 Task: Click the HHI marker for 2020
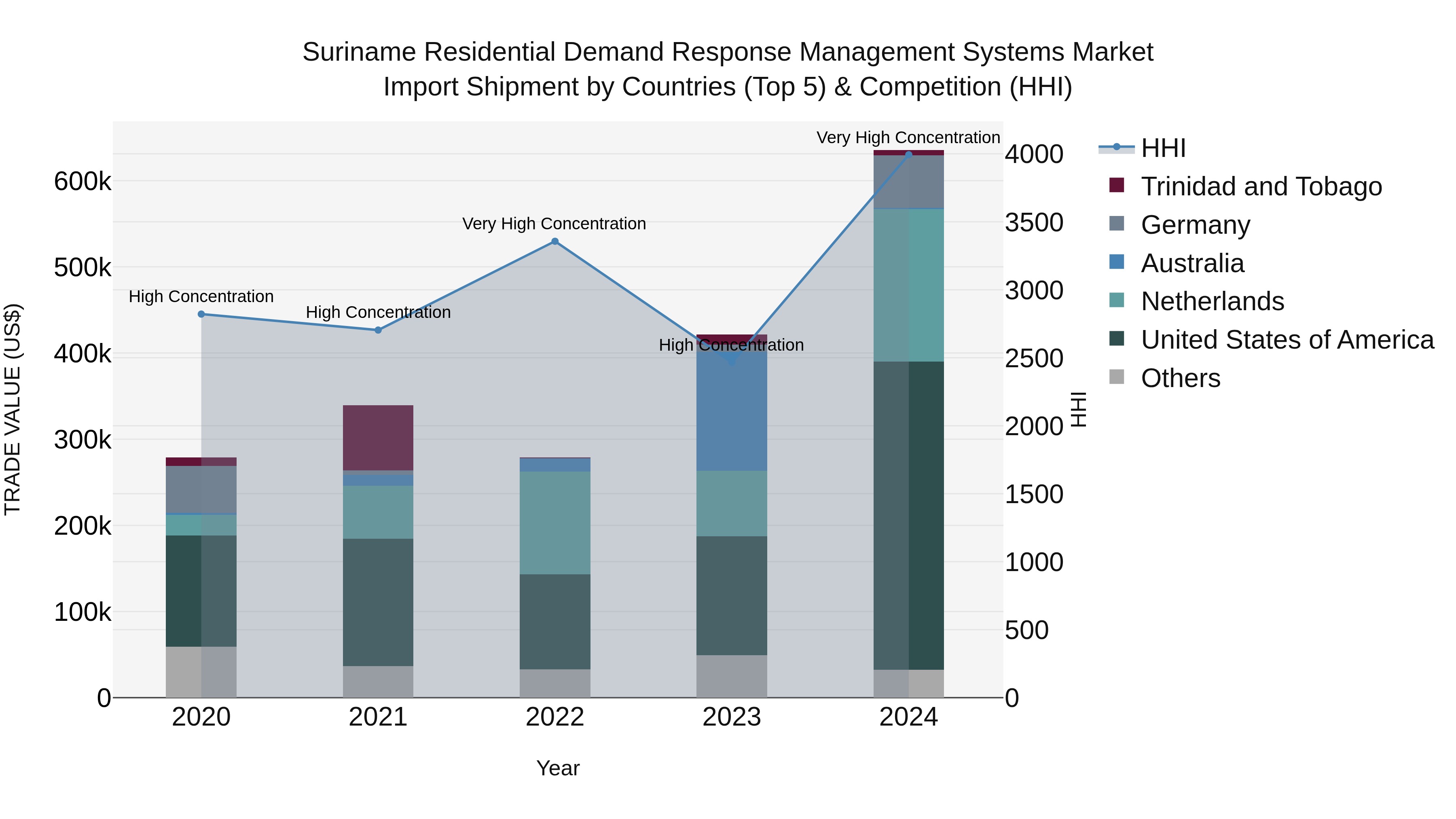click(201, 314)
